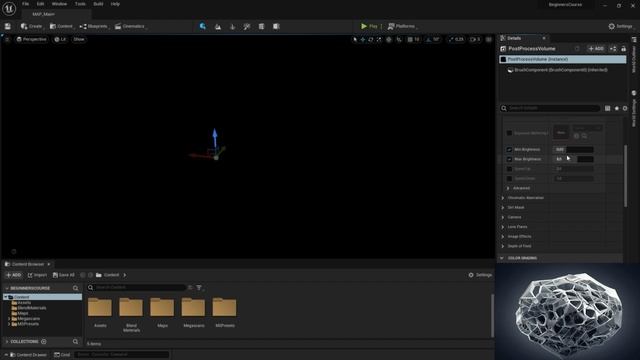Open the Create dropdown in the toolbar
The height and width of the screenshot is (360, 640).
32,26
